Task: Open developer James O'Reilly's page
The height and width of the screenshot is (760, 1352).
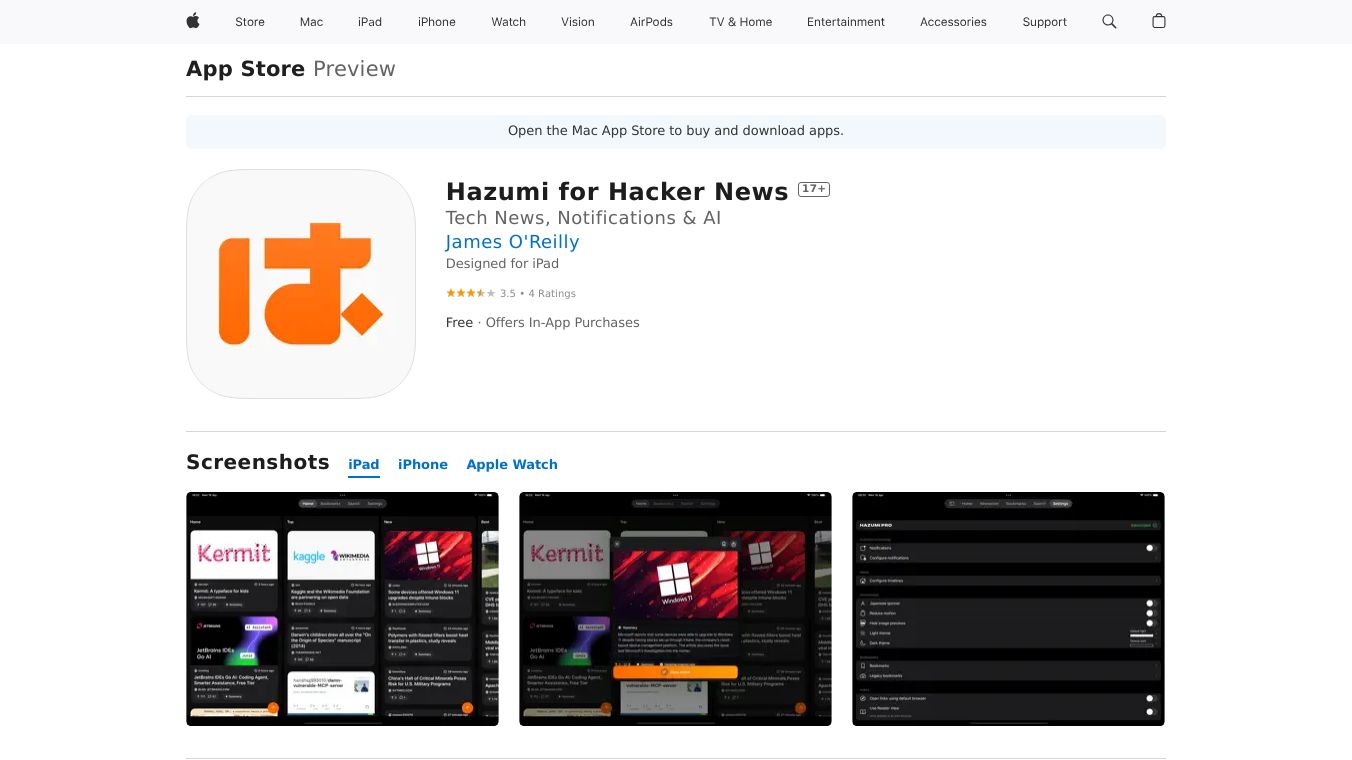Action: [512, 242]
